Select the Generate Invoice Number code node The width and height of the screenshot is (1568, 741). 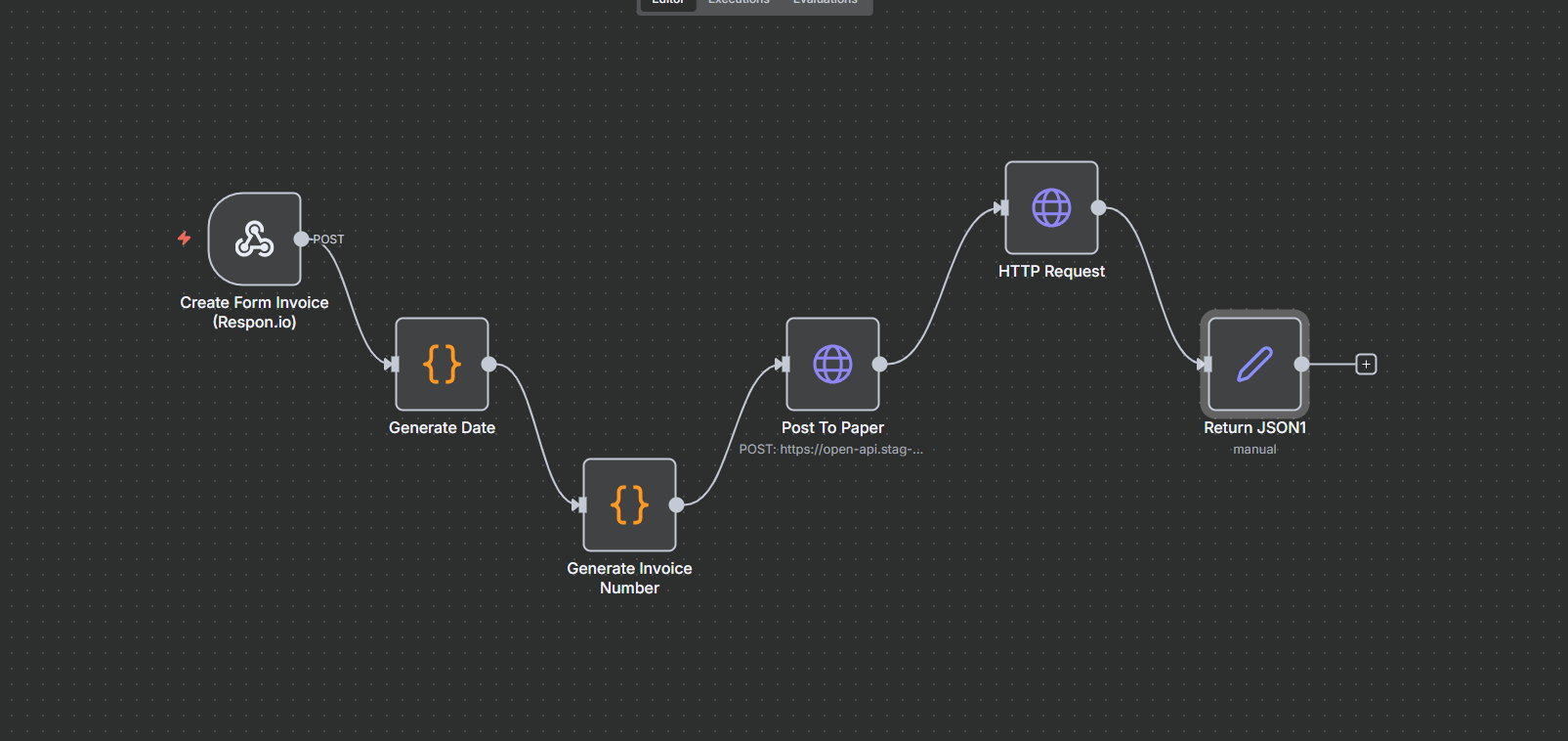[x=629, y=504]
